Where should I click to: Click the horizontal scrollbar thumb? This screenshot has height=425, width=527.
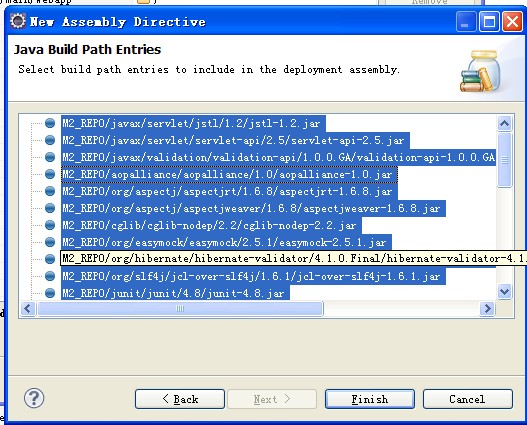click(x=180, y=308)
